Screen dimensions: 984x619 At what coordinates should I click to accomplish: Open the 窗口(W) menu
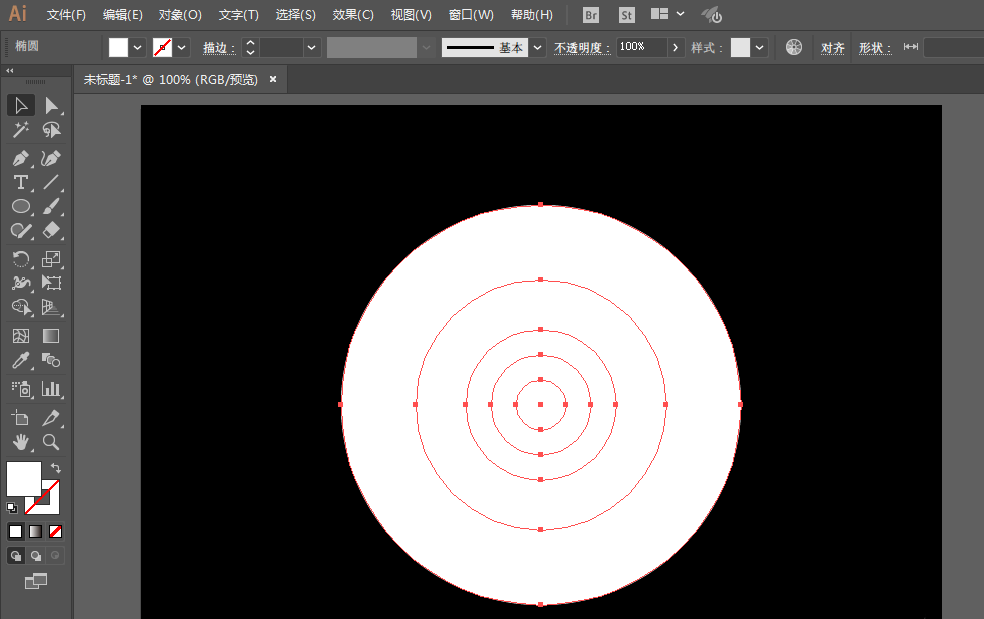[471, 15]
